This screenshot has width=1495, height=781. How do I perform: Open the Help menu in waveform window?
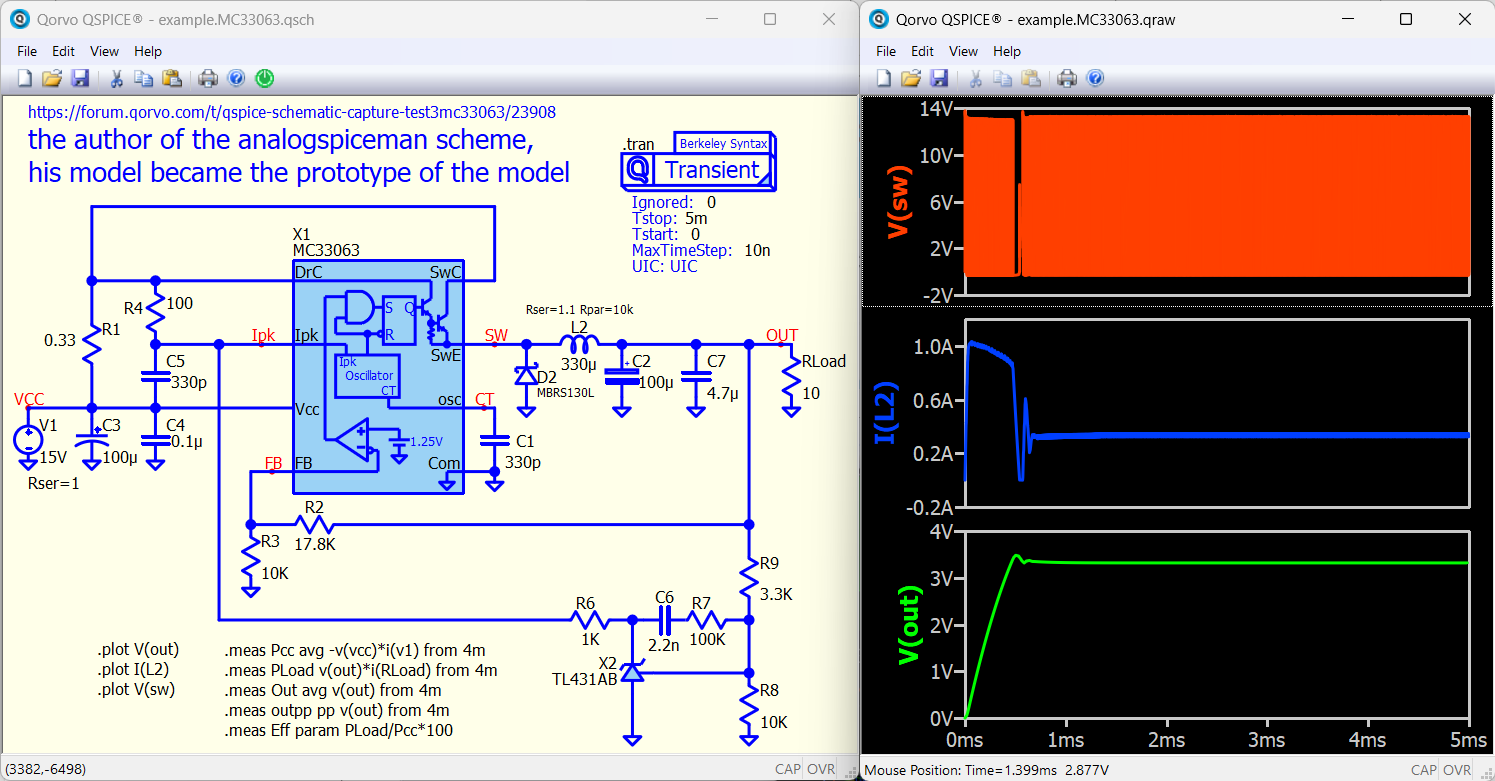click(x=1007, y=51)
